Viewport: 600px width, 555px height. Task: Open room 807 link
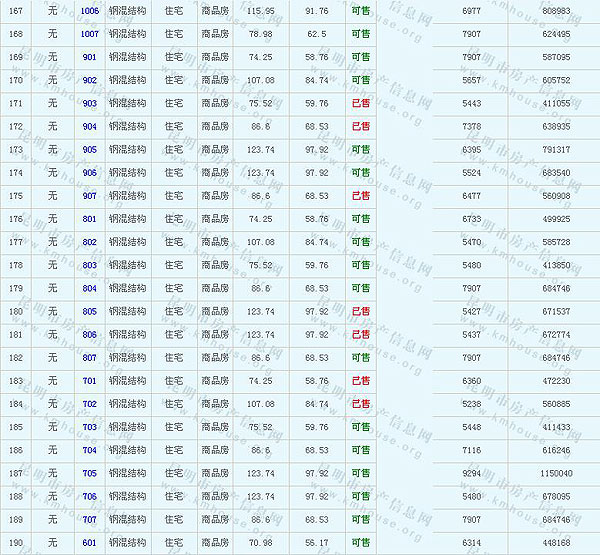pyautogui.click(x=89, y=357)
